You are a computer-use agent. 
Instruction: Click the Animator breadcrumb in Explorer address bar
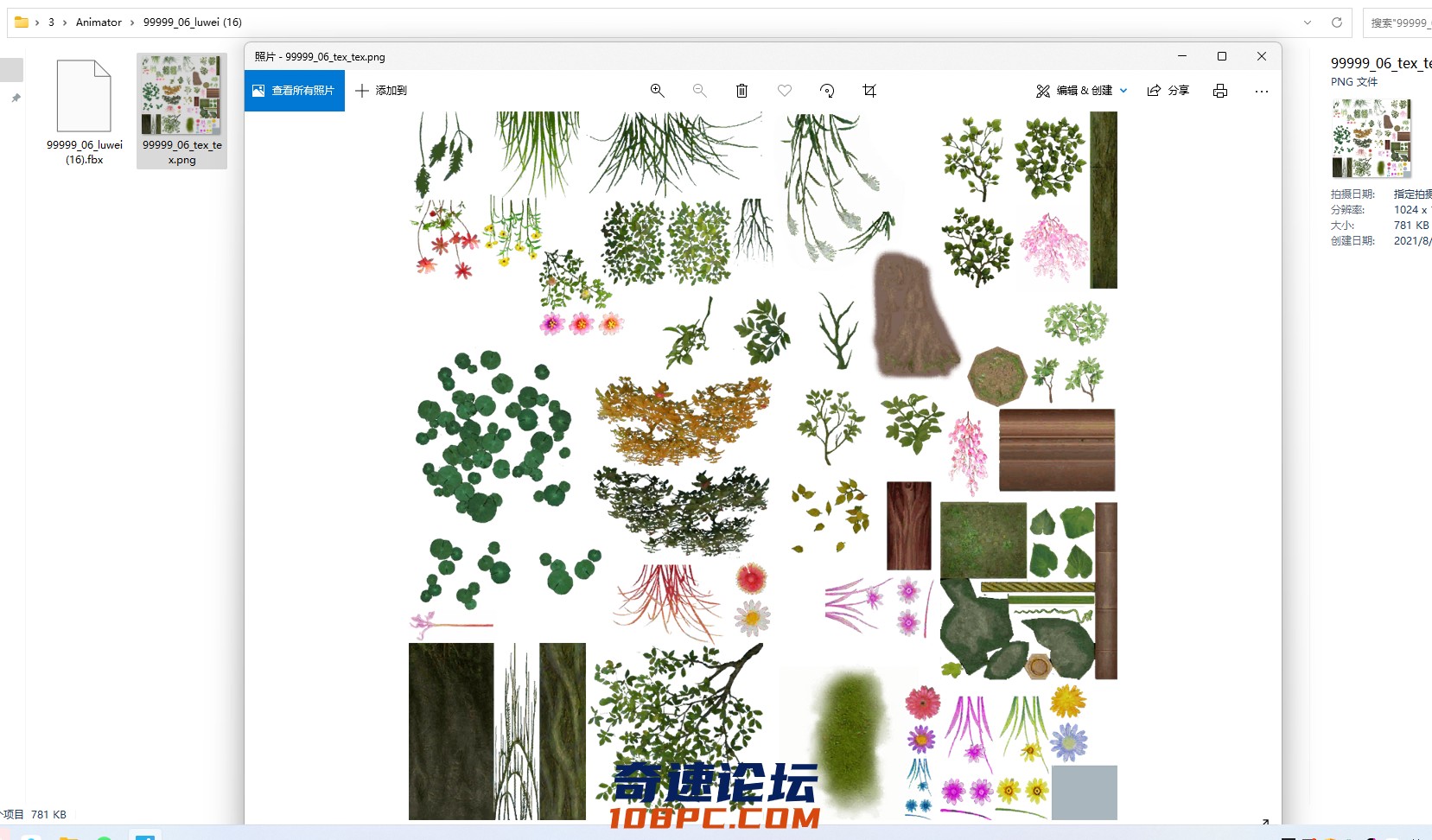tap(99, 22)
